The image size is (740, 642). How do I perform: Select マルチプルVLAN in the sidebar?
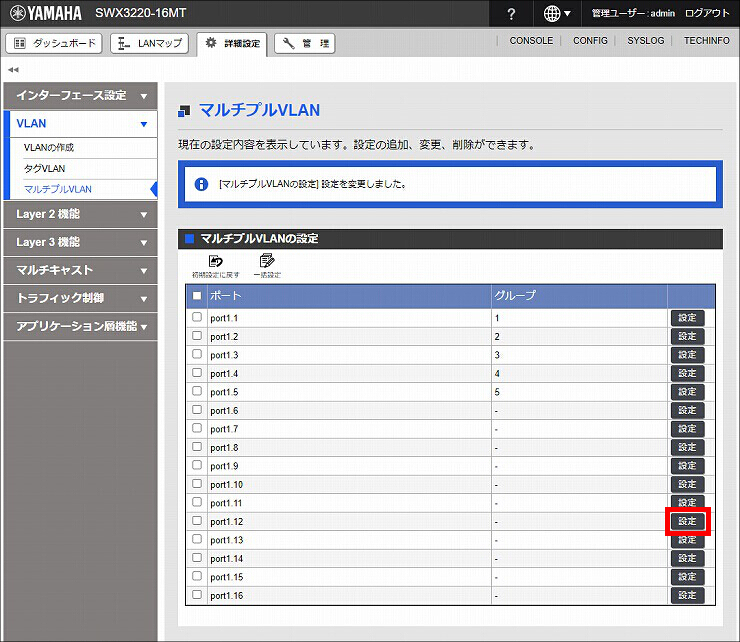(x=58, y=189)
